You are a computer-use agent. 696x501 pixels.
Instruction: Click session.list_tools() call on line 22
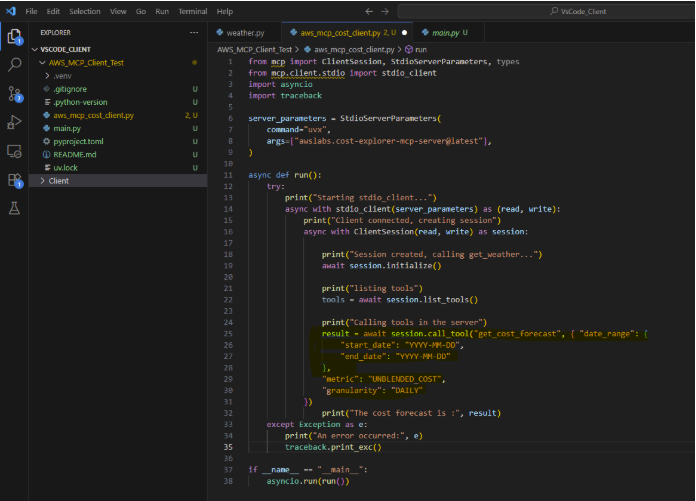431,300
